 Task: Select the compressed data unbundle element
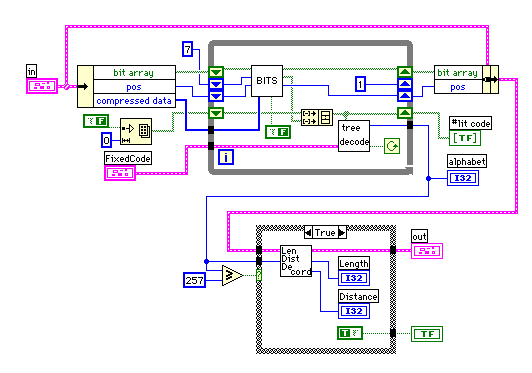point(134,101)
